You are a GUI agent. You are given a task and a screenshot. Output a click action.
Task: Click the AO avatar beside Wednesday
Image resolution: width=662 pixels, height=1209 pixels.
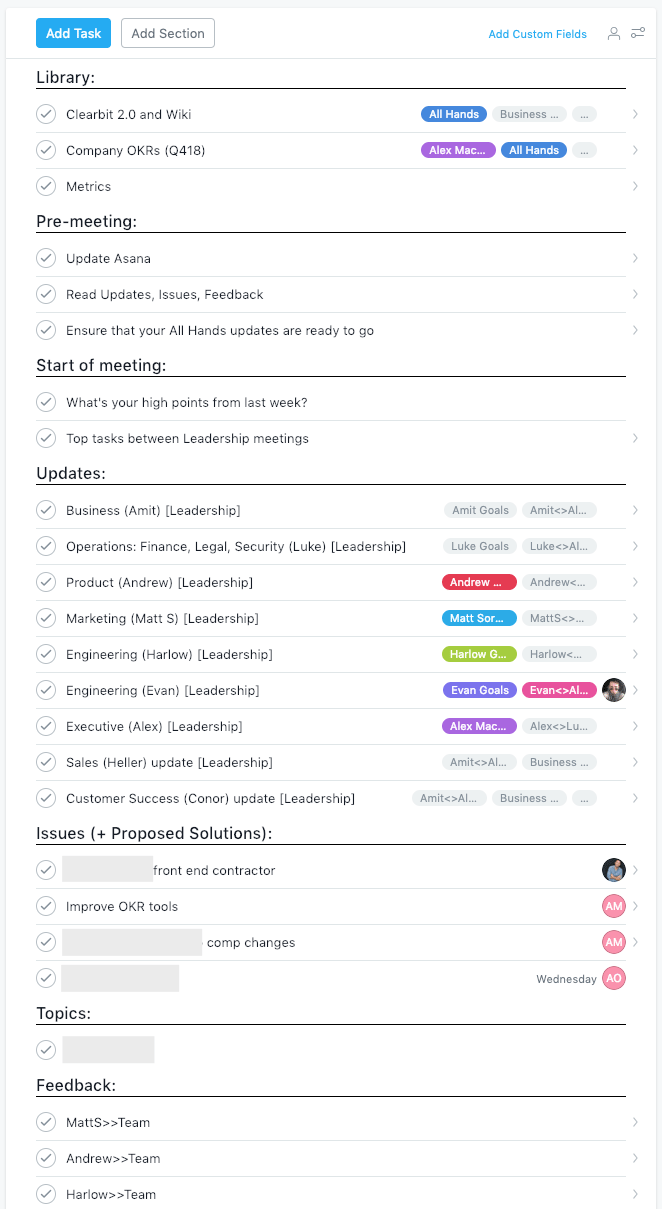pos(614,978)
